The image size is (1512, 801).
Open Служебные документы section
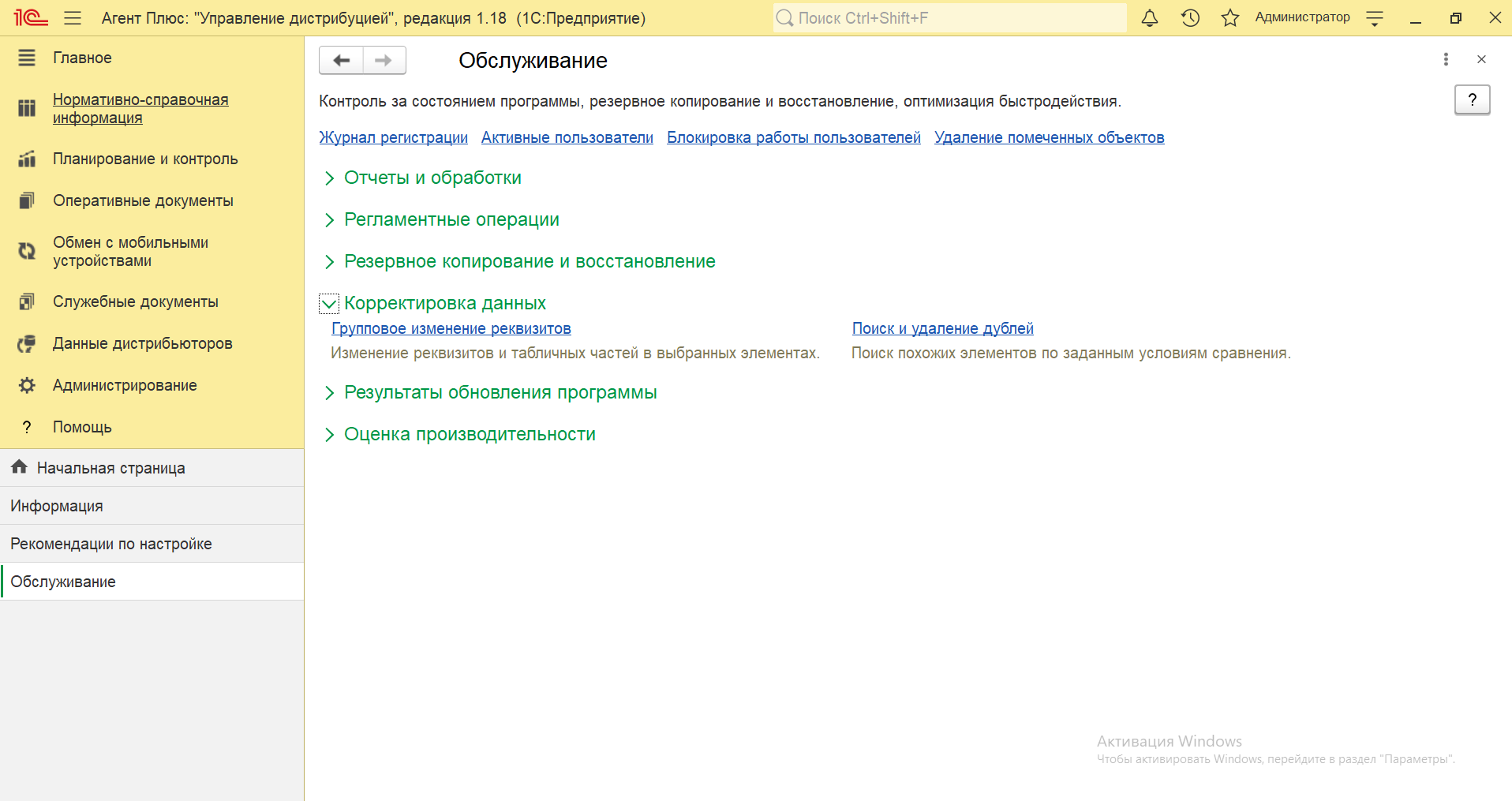136,301
